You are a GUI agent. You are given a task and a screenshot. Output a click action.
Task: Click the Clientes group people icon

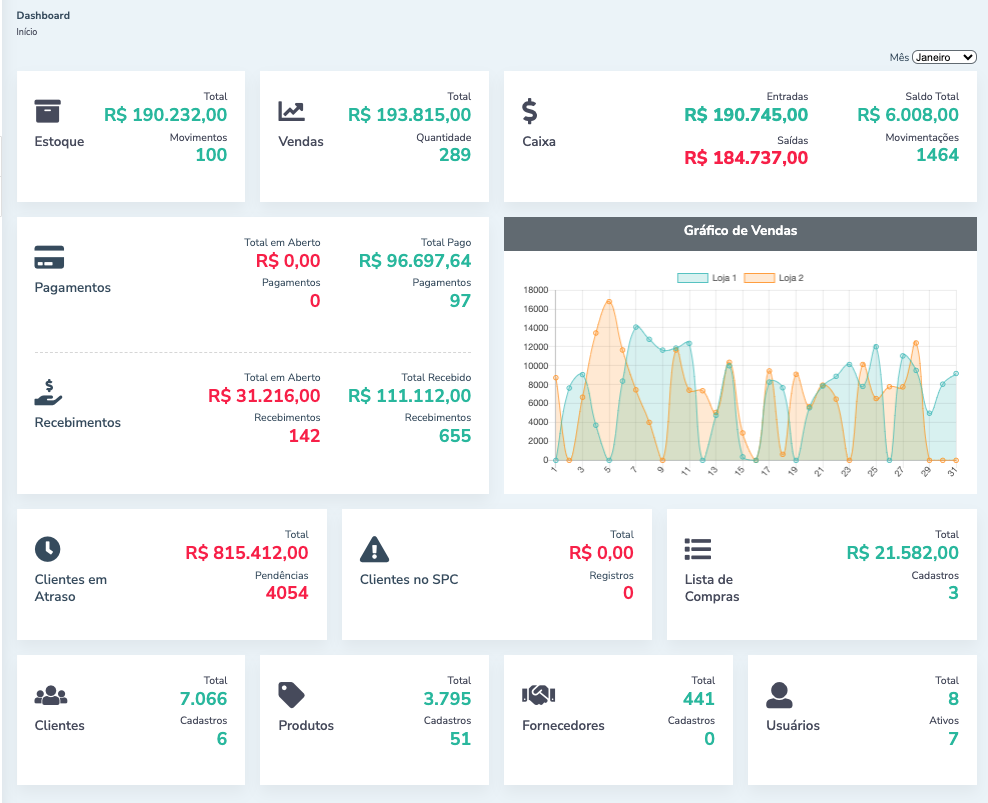point(50,695)
